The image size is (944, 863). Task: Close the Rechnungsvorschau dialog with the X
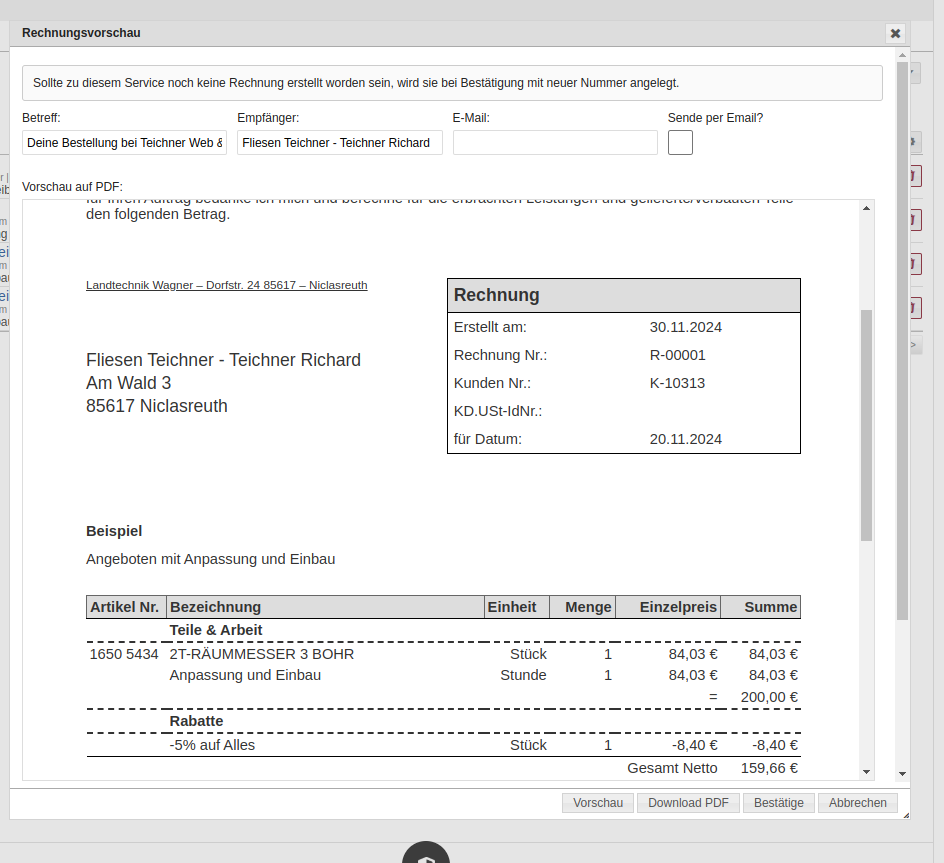tap(895, 33)
